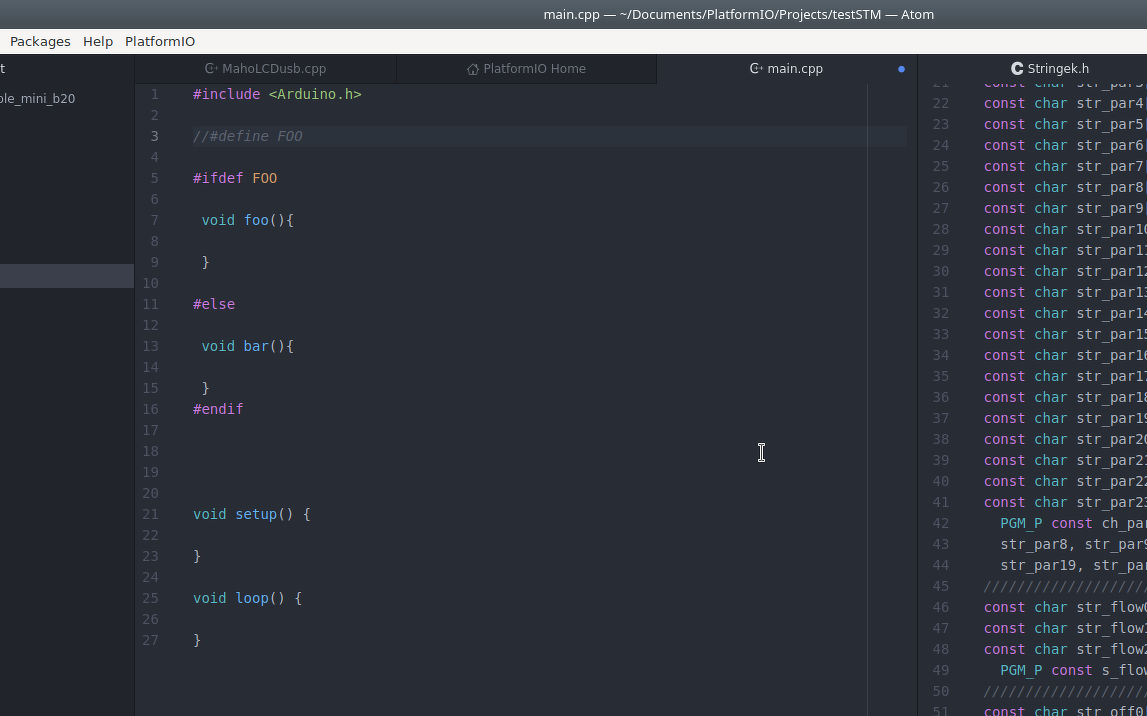This screenshot has width=1147, height=716.
Task: Open the Help menu
Action: click(98, 41)
